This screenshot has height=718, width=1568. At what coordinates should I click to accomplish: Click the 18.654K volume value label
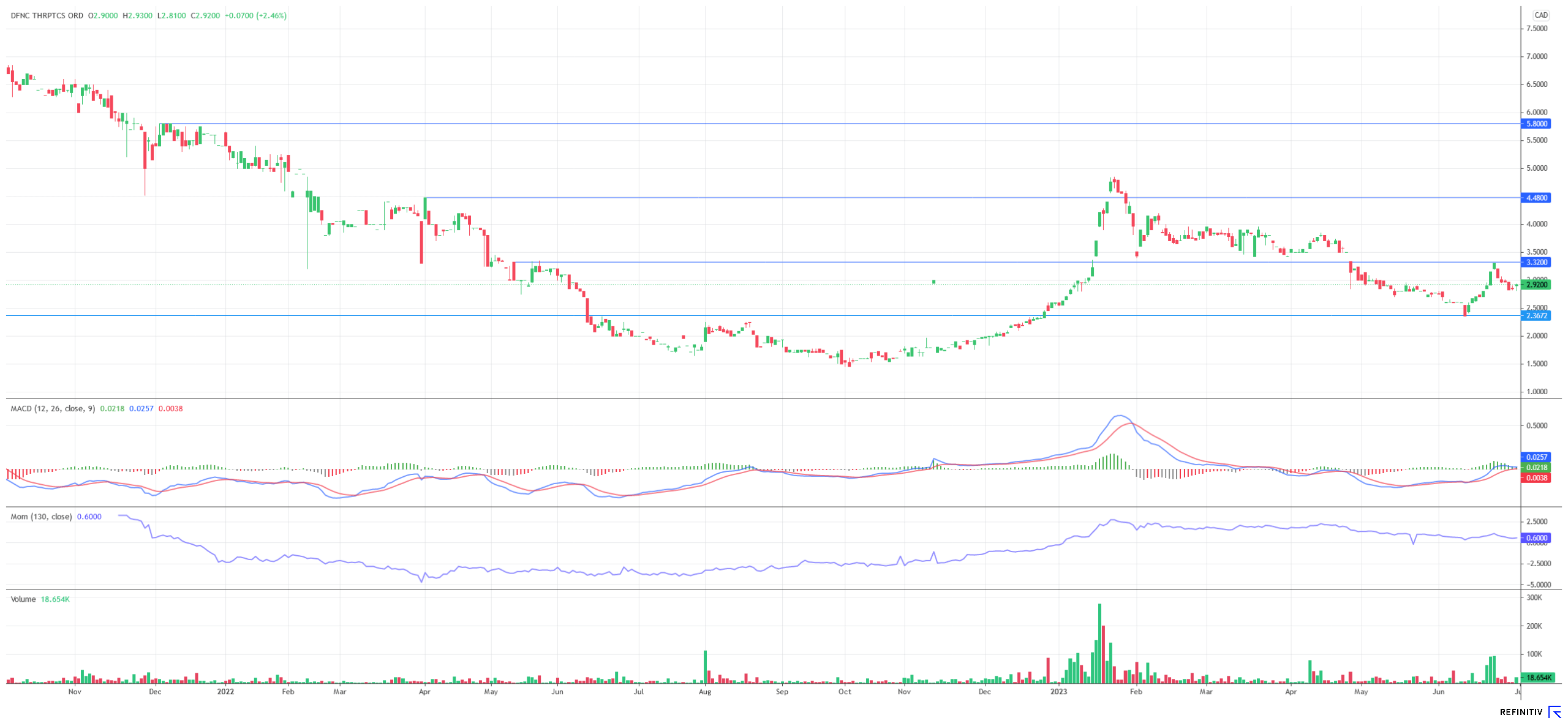pos(1537,678)
